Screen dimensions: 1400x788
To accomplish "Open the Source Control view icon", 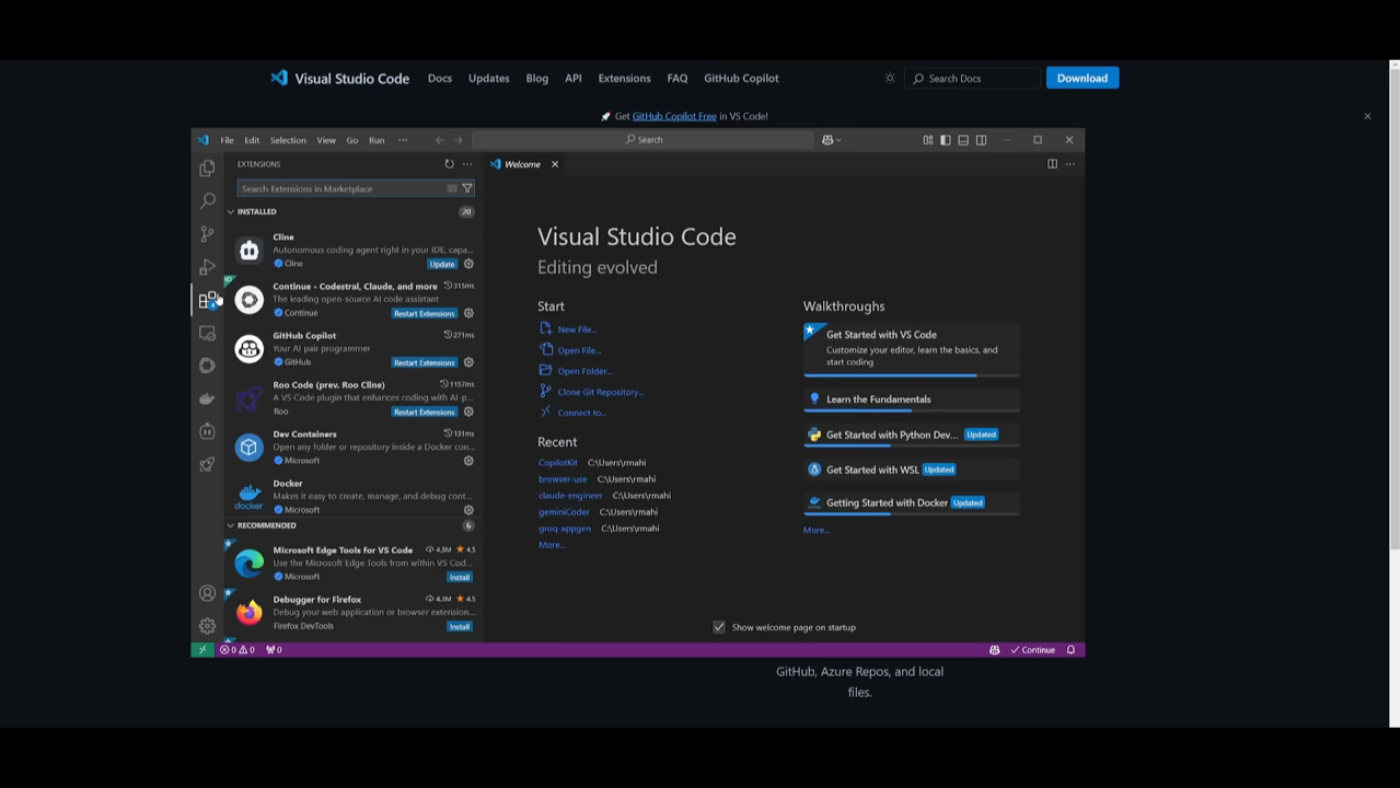I will (207, 234).
